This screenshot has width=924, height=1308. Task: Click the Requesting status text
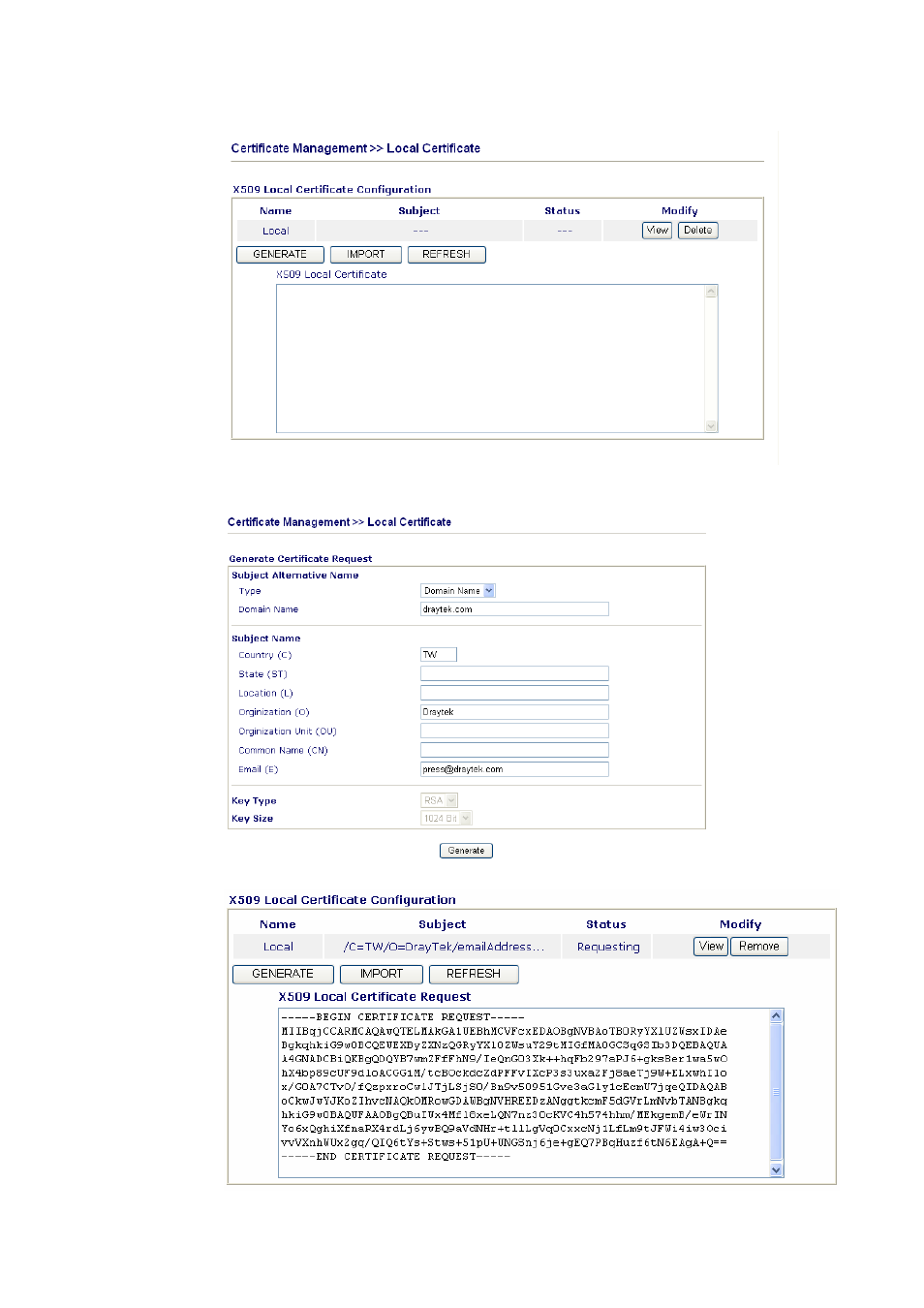click(608, 948)
